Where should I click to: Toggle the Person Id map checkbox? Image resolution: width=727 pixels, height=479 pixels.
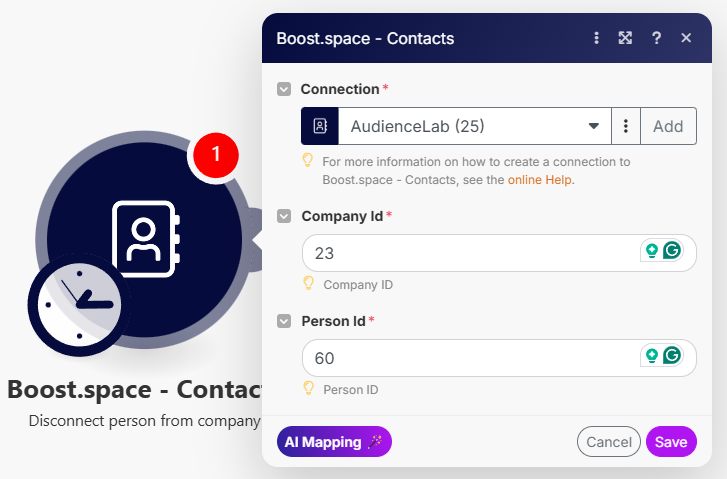click(285, 321)
